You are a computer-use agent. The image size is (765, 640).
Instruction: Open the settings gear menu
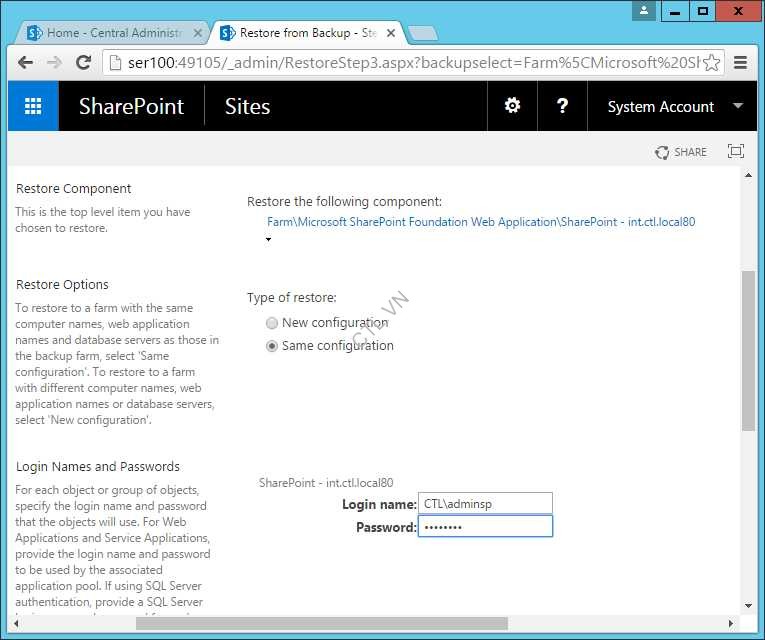coord(512,106)
